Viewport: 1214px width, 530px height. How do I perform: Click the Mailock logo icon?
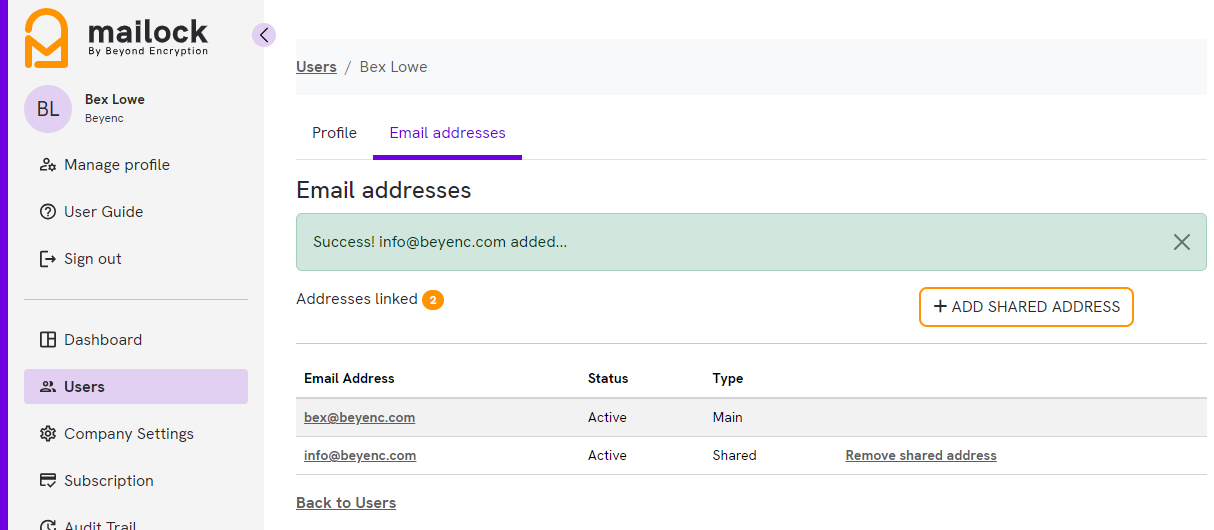coord(46,38)
